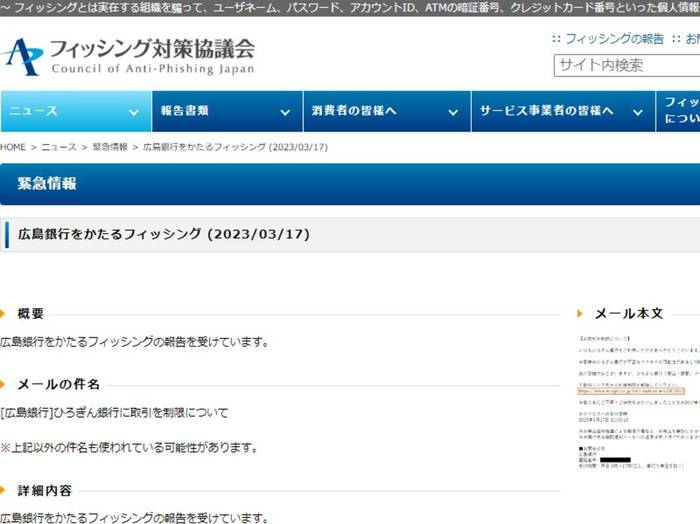Expand the ニュース chevron arrow
Viewport: 700px width, 524px height.
coord(133,112)
